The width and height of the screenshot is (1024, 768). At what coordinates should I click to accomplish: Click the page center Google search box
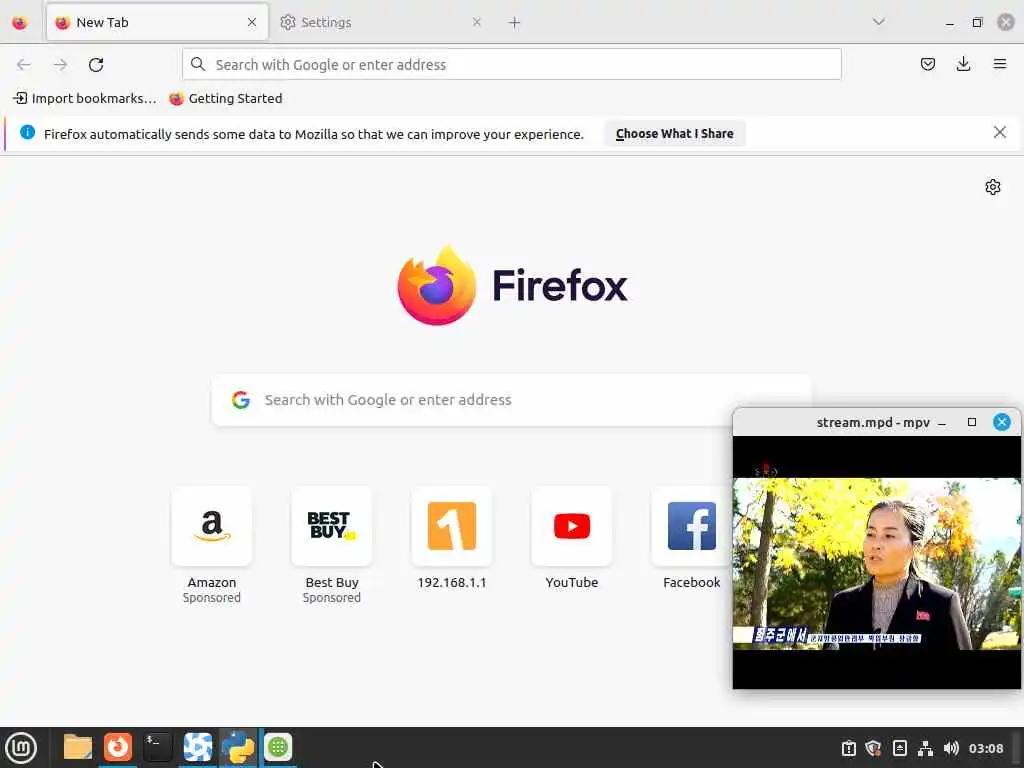(511, 400)
